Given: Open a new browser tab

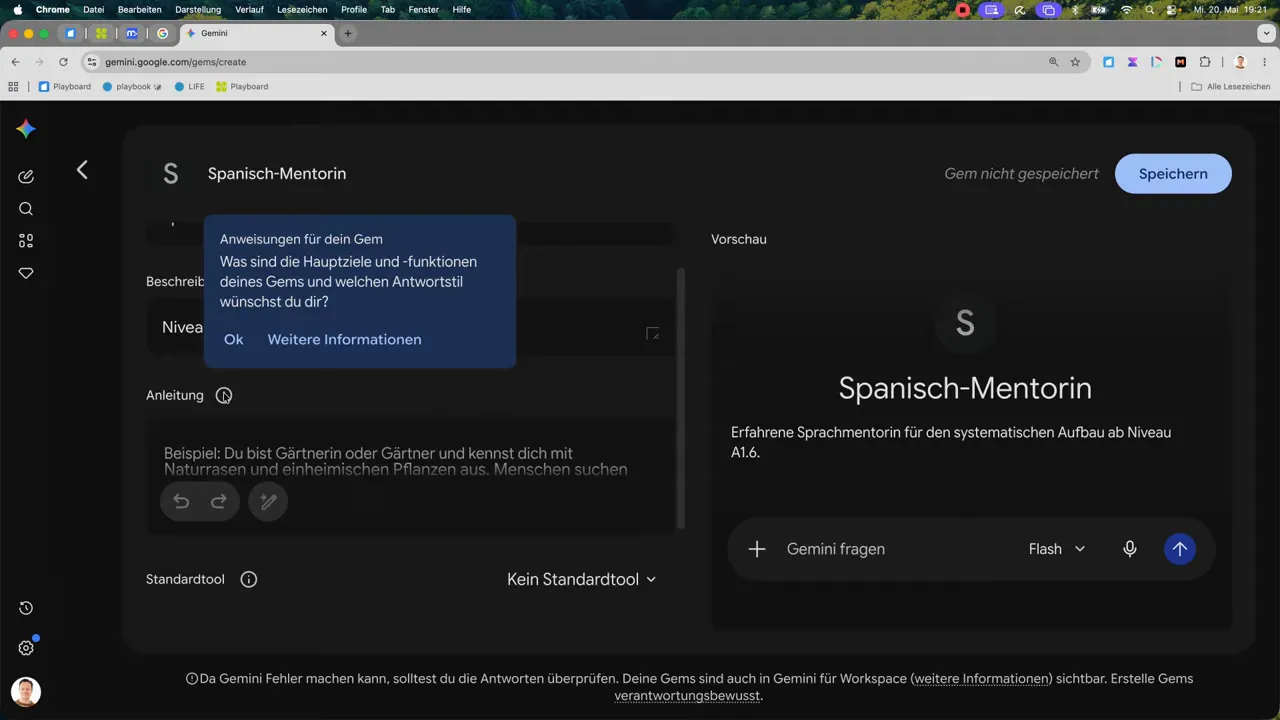Looking at the screenshot, I should coord(348,33).
